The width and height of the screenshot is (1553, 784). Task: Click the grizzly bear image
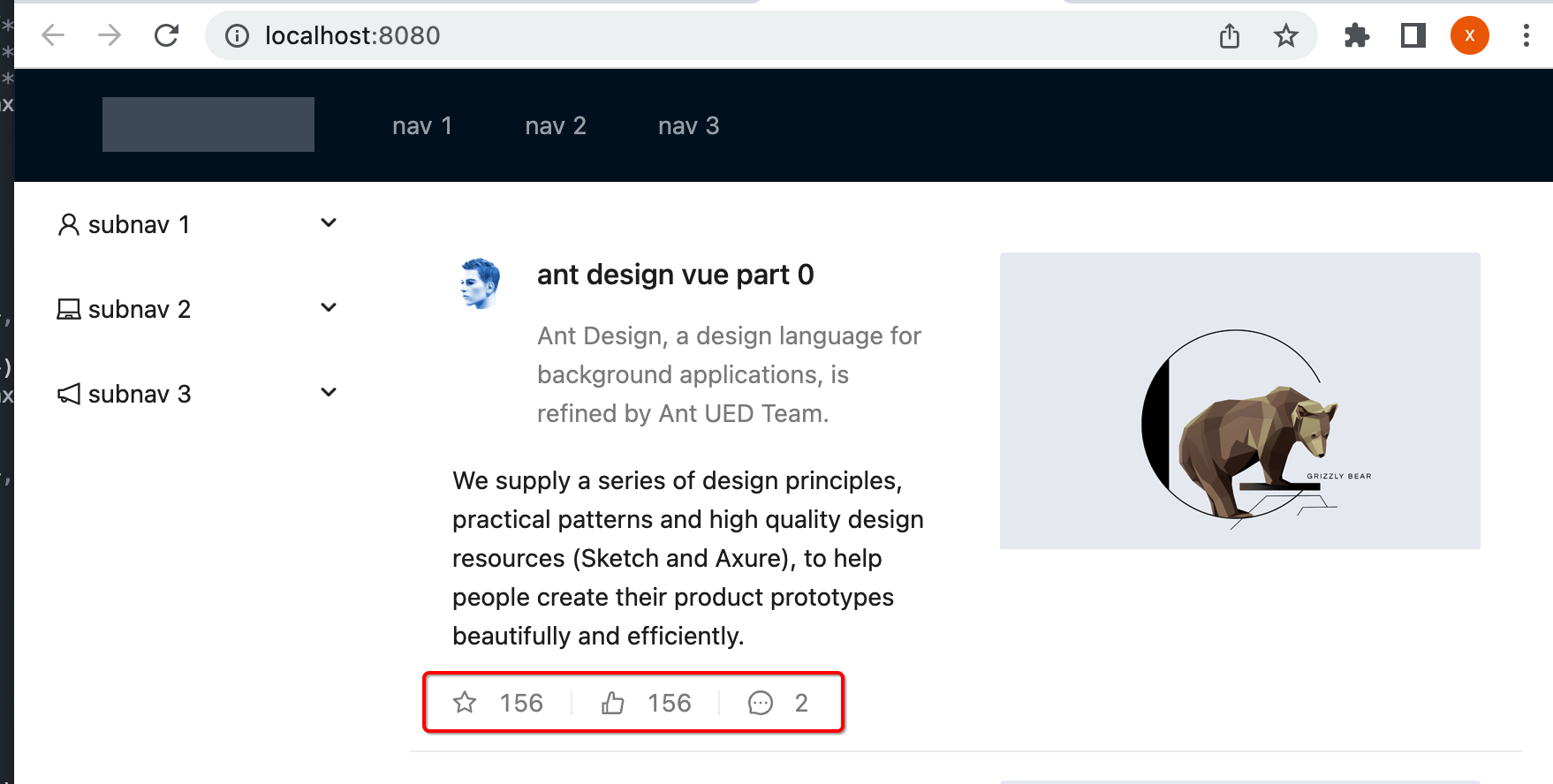pyautogui.click(x=1240, y=401)
